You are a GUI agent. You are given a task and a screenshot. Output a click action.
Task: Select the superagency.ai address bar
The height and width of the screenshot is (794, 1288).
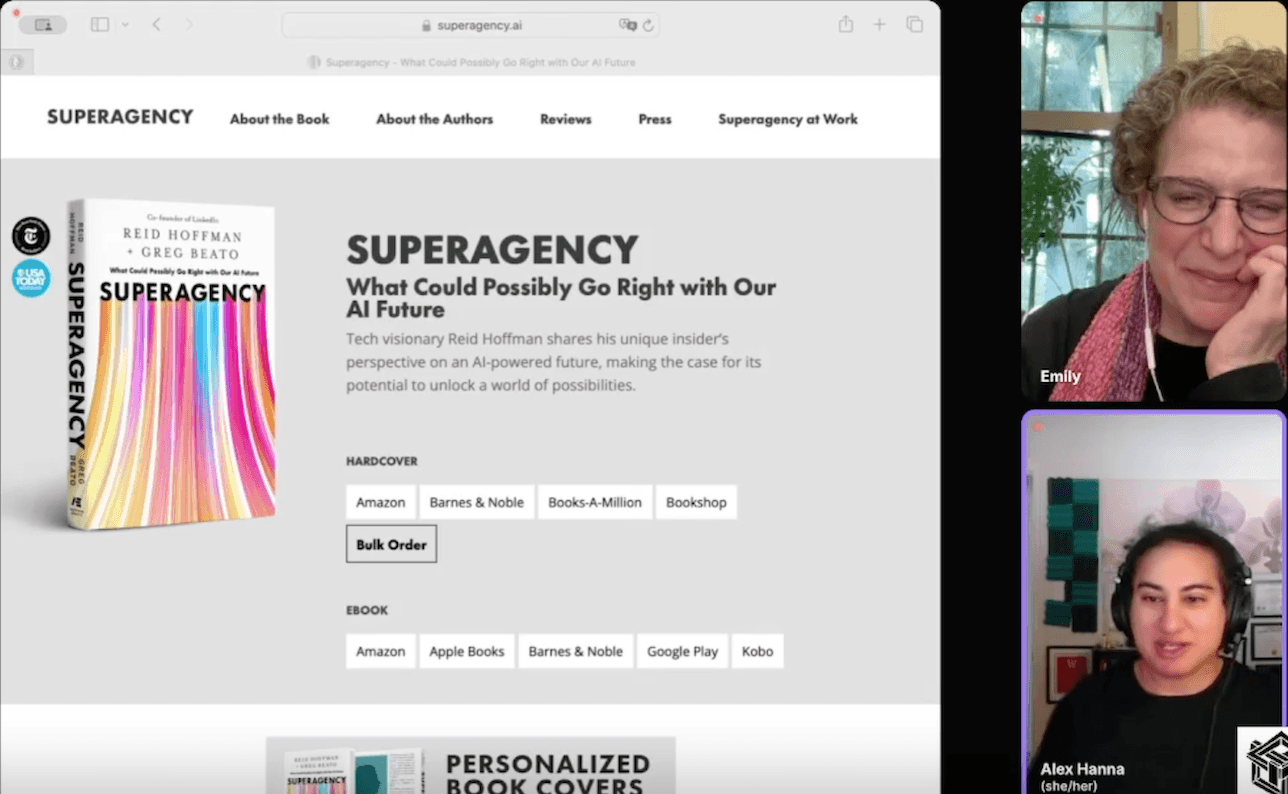coord(470,25)
